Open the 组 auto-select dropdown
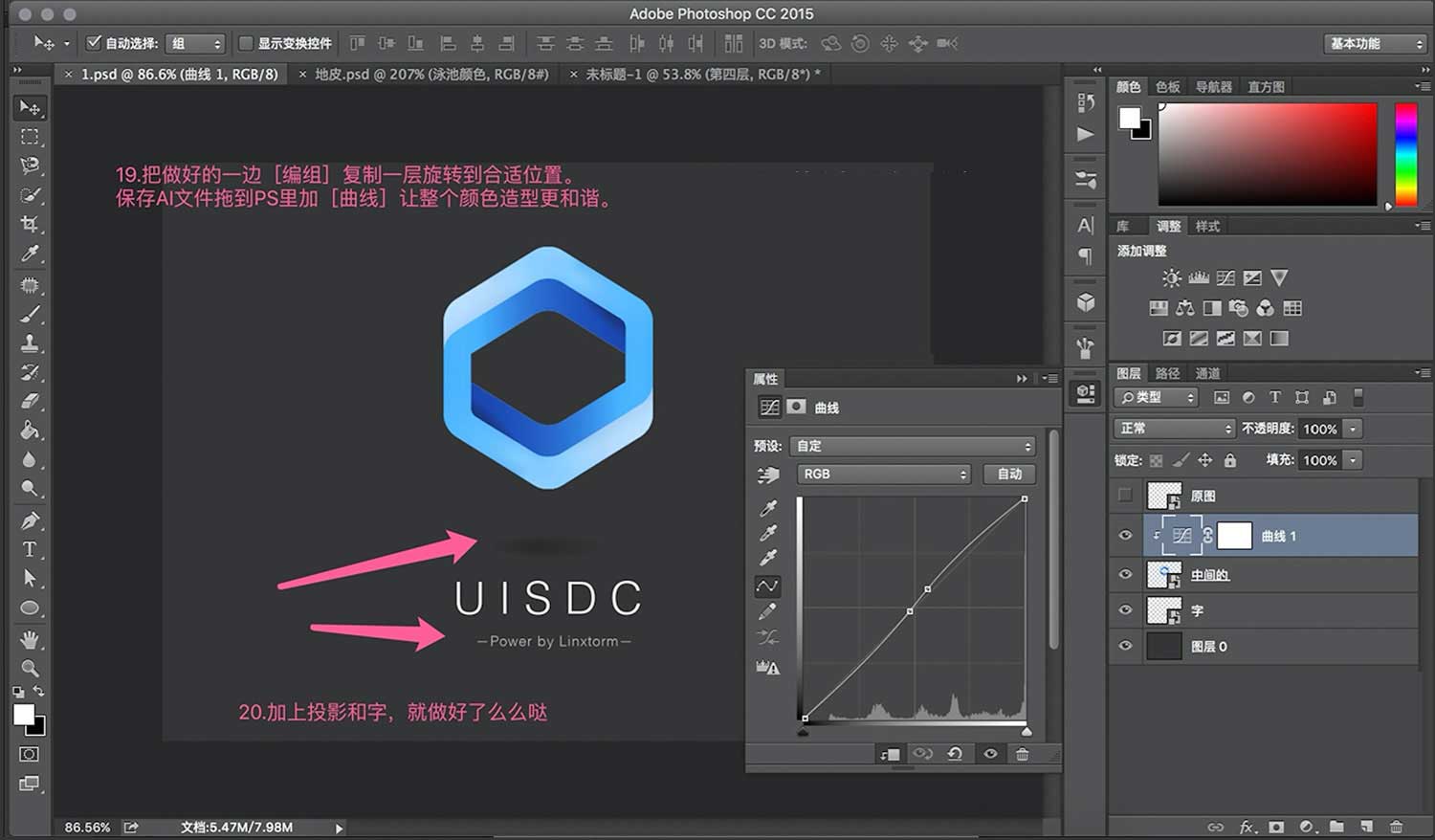1435x840 pixels. coord(195,43)
